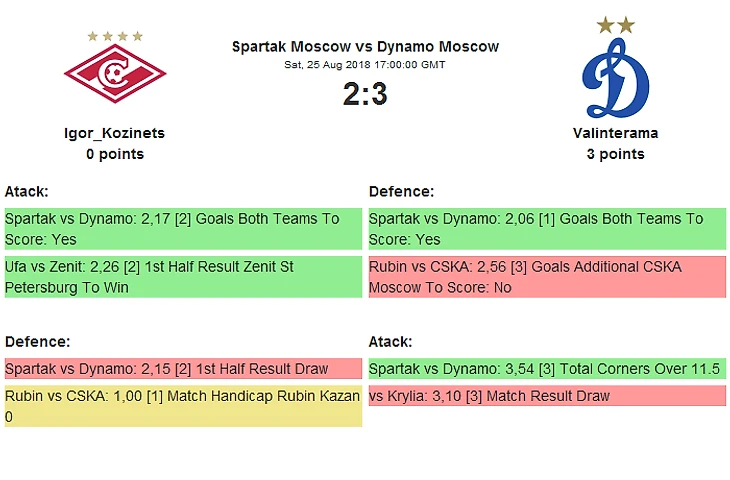
Task: Select the yellow Rubin Kazan Handicap bet
Action: 182,406
